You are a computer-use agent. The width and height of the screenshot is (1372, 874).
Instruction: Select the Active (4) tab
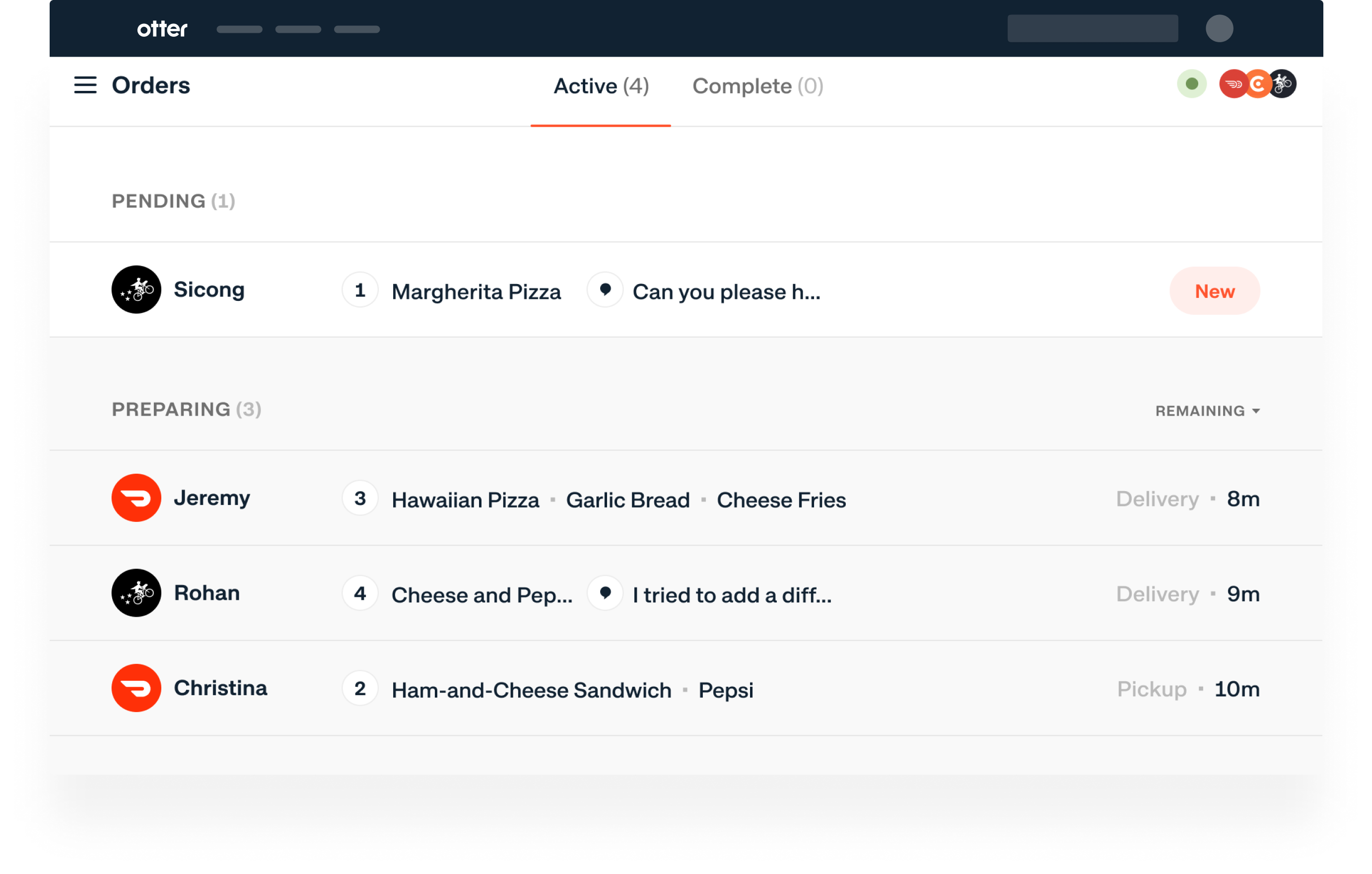coord(601,86)
